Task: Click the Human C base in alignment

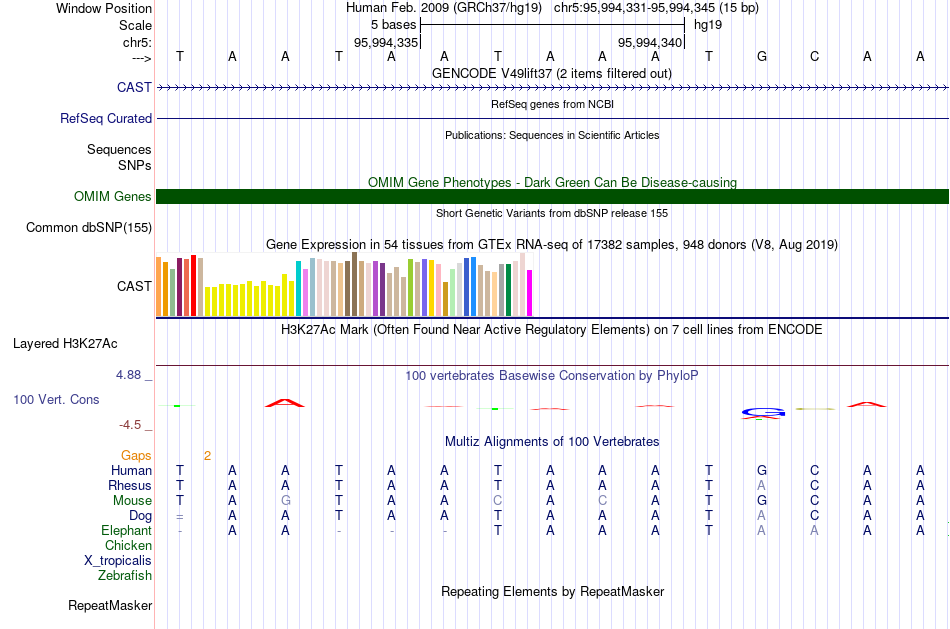Action: [x=814, y=471]
